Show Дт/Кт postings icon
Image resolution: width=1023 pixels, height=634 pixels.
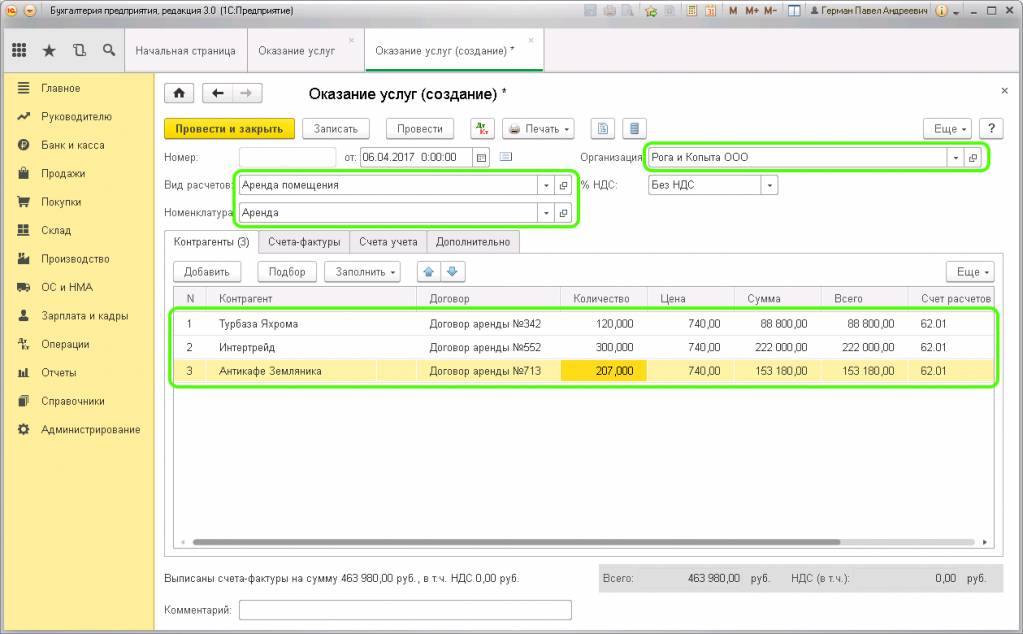tap(482, 128)
